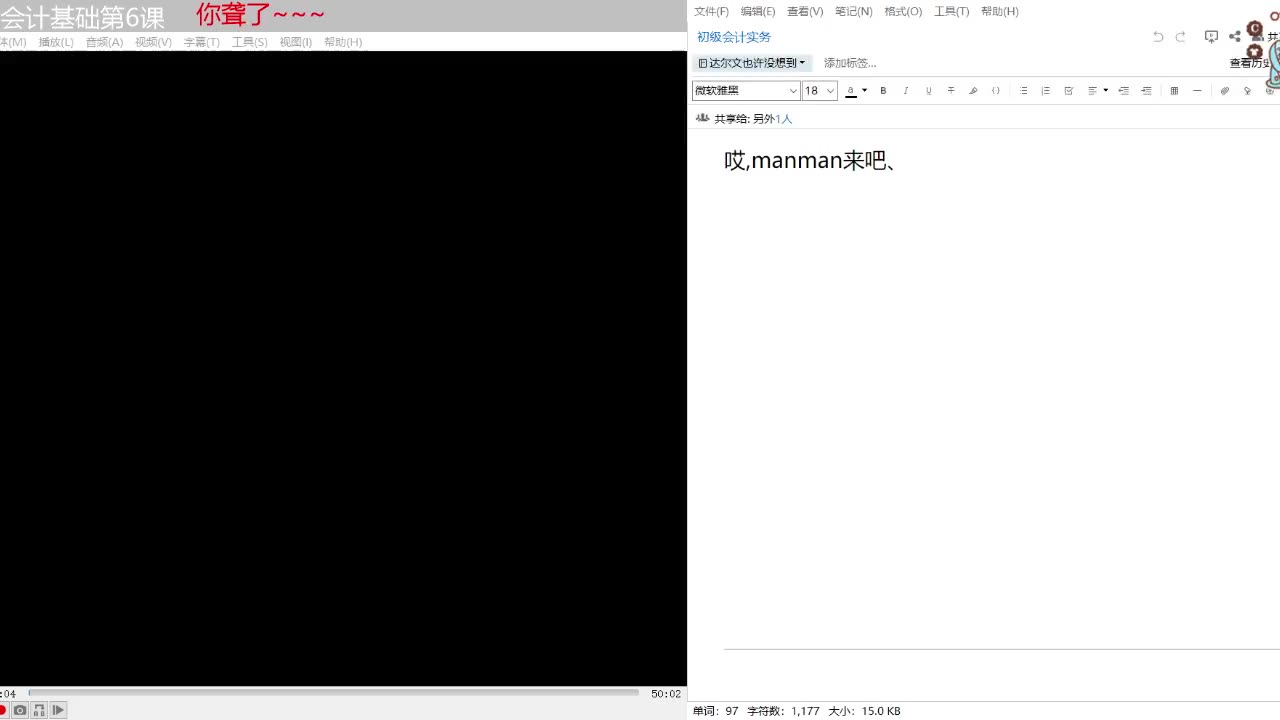Open the 视频(V) menu in the video player
1280x720 pixels.
153,42
